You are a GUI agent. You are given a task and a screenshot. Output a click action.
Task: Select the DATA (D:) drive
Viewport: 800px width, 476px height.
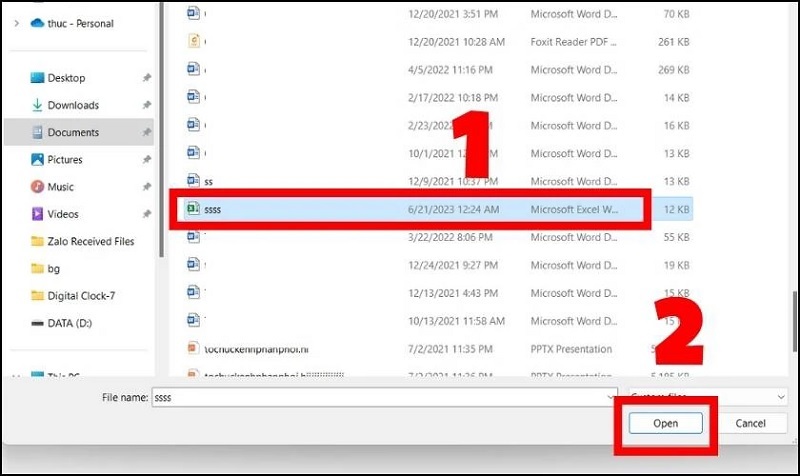(70, 323)
